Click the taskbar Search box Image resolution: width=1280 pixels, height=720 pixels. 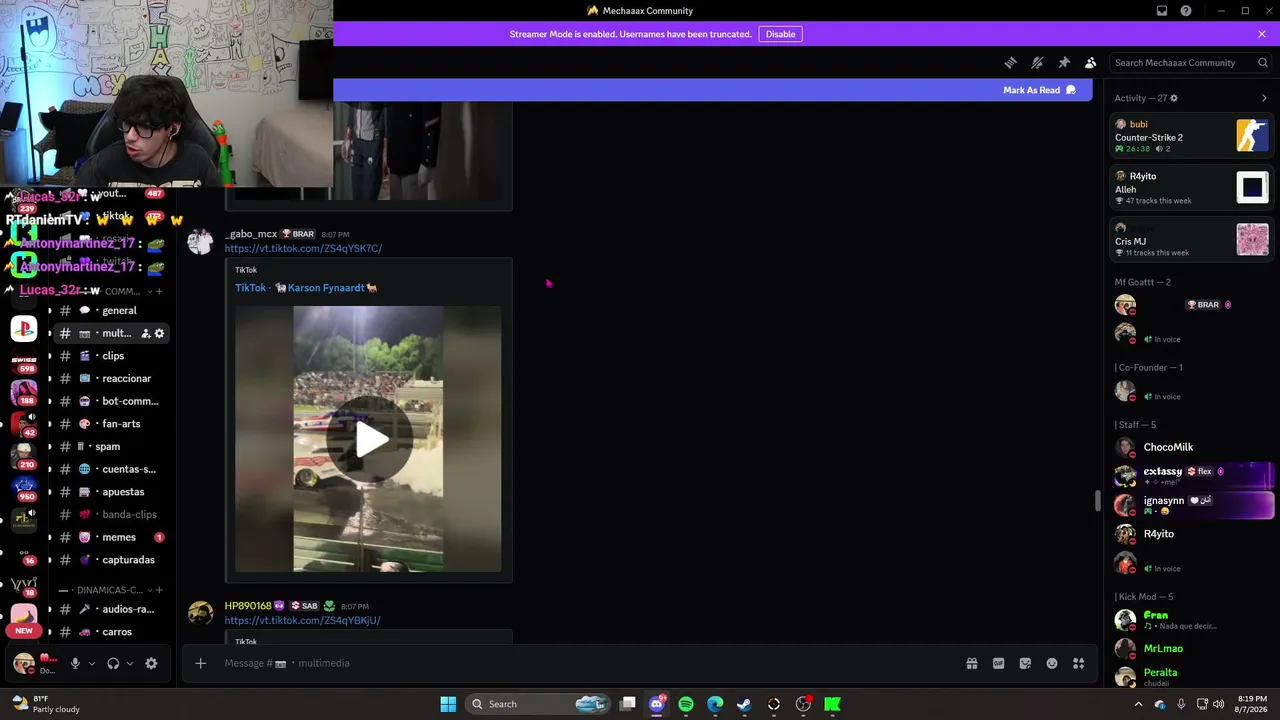(x=538, y=704)
